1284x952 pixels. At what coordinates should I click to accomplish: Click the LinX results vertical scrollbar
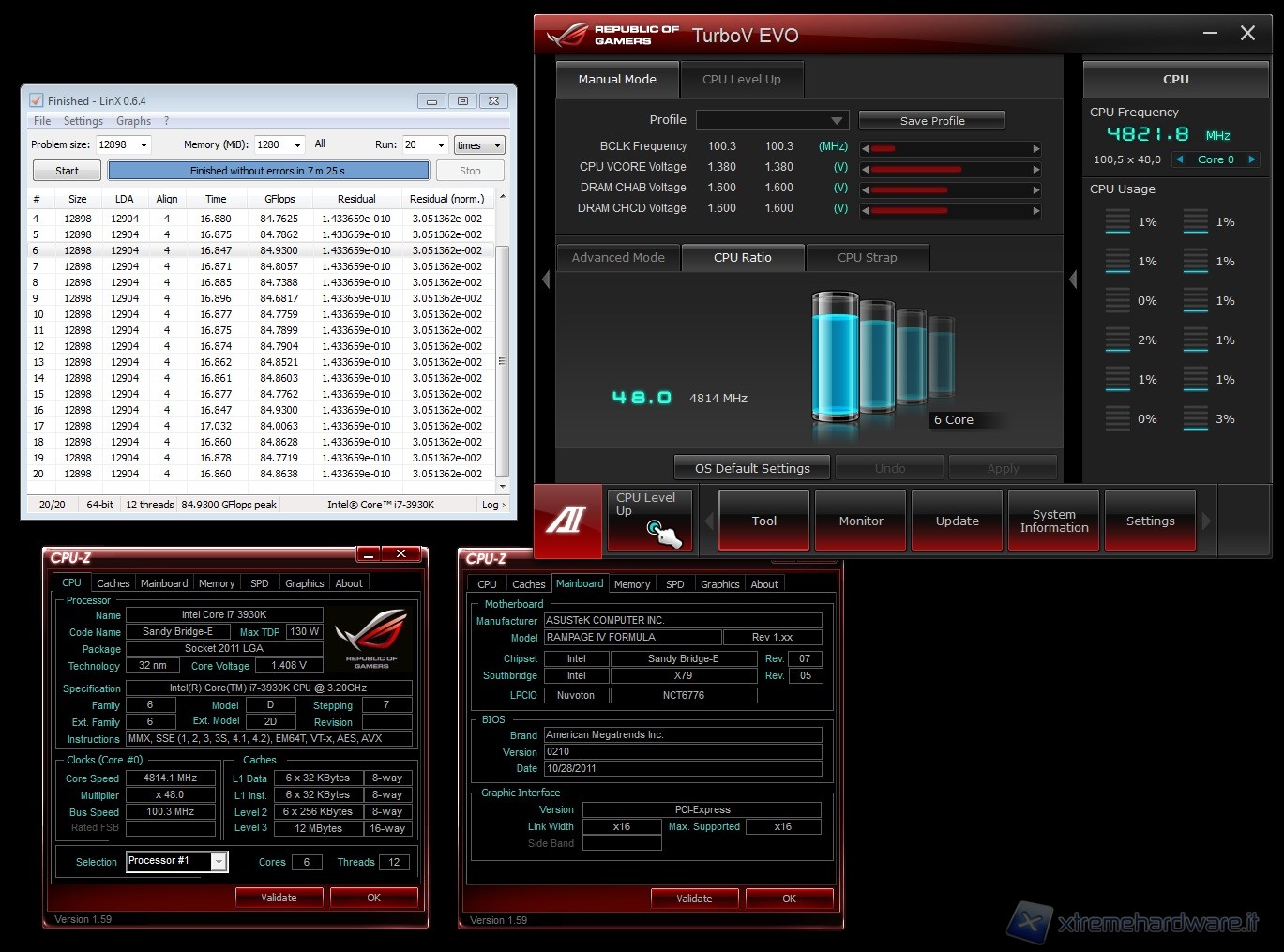(x=502, y=360)
